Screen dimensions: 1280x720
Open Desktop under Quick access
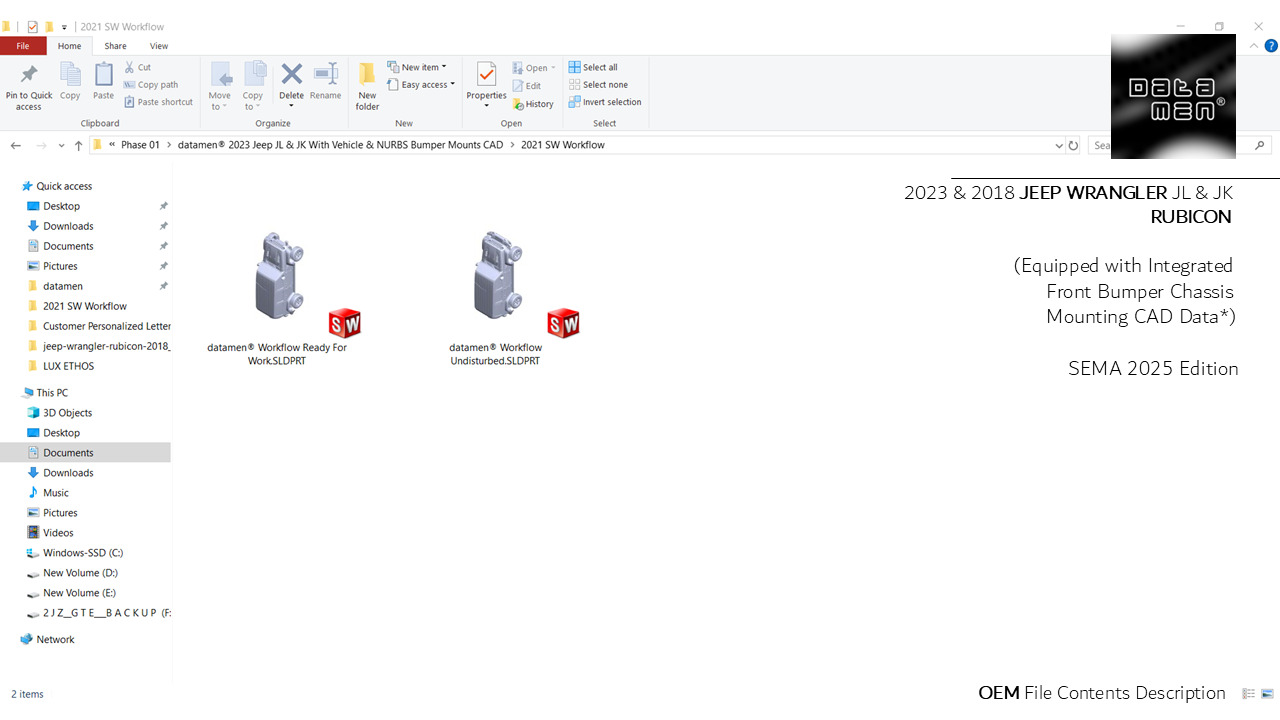[61, 206]
